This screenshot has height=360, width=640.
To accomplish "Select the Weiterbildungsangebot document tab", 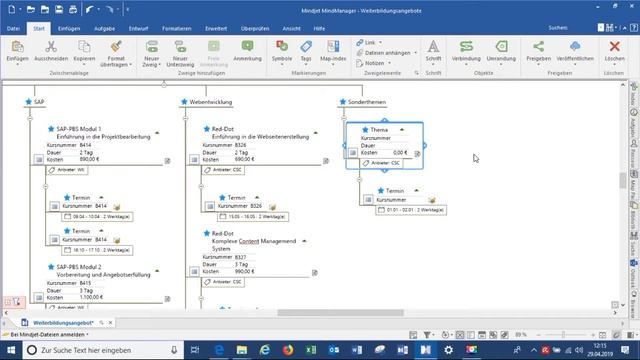I will tap(63, 322).
